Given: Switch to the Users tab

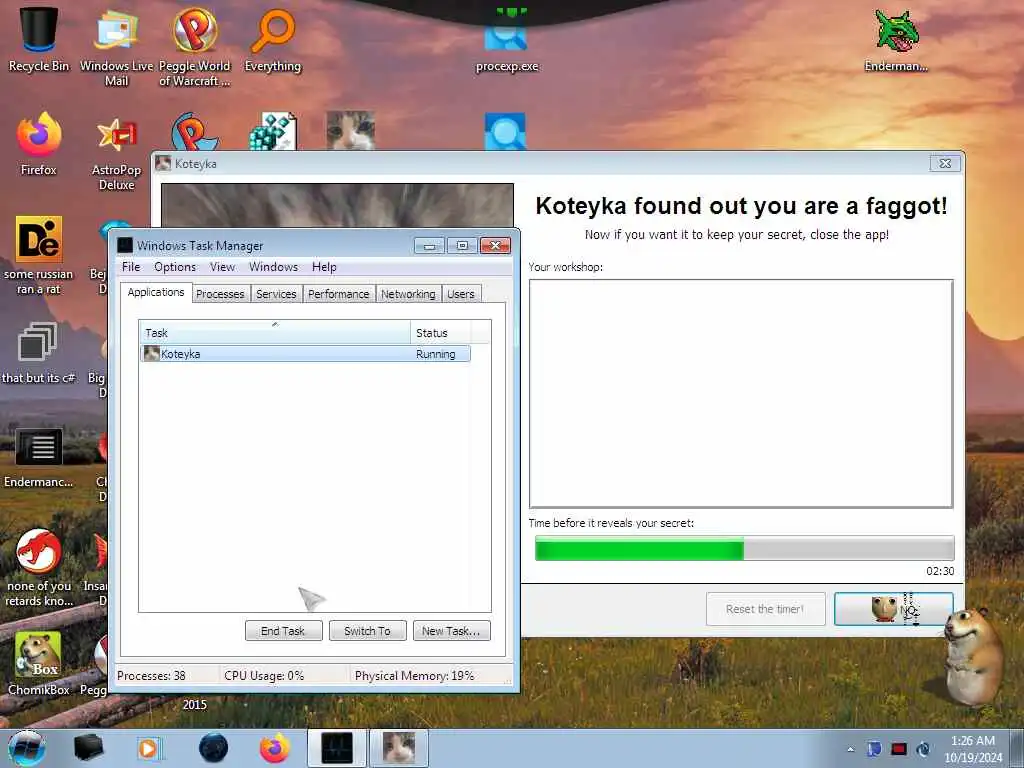Looking at the screenshot, I should tap(460, 294).
